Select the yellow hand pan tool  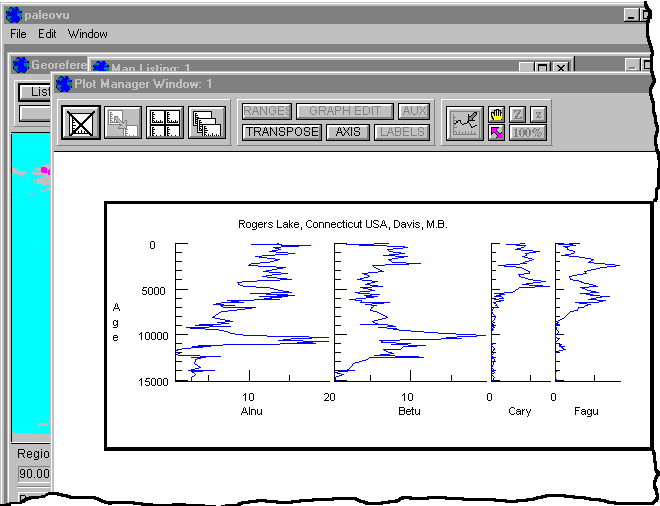496,114
